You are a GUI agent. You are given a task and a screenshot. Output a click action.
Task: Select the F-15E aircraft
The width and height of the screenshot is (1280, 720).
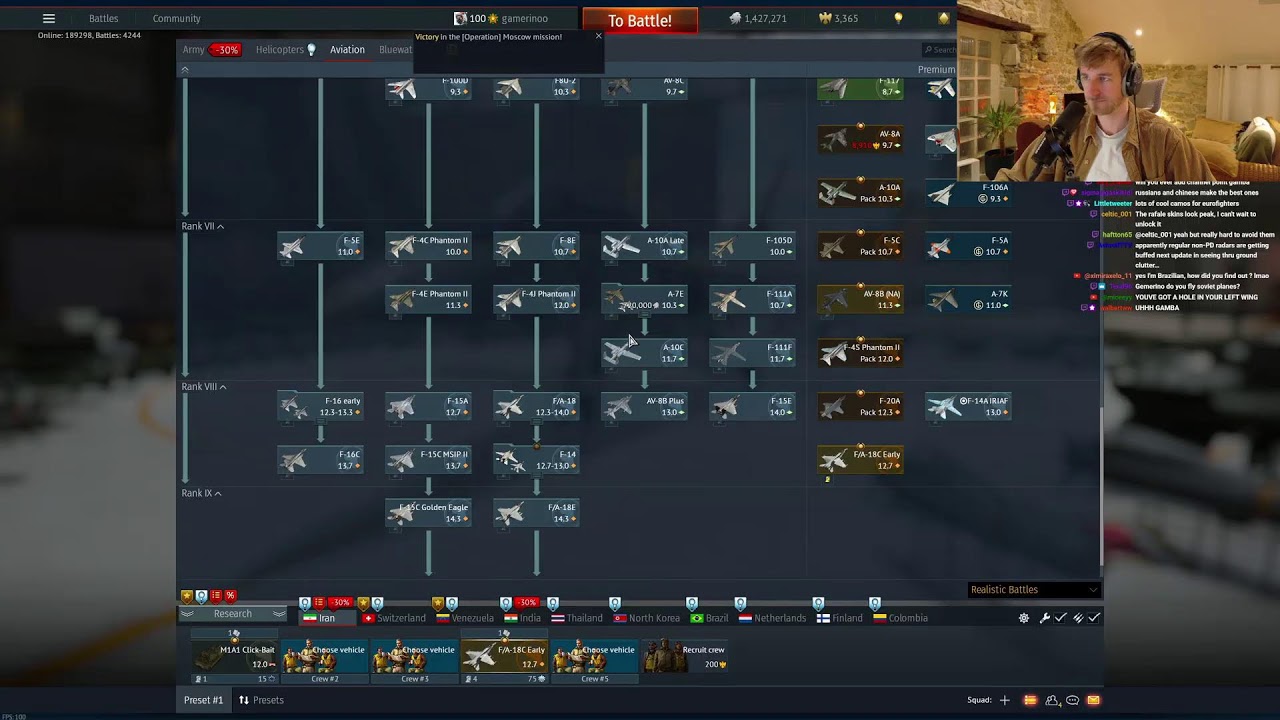(x=752, y=406)
